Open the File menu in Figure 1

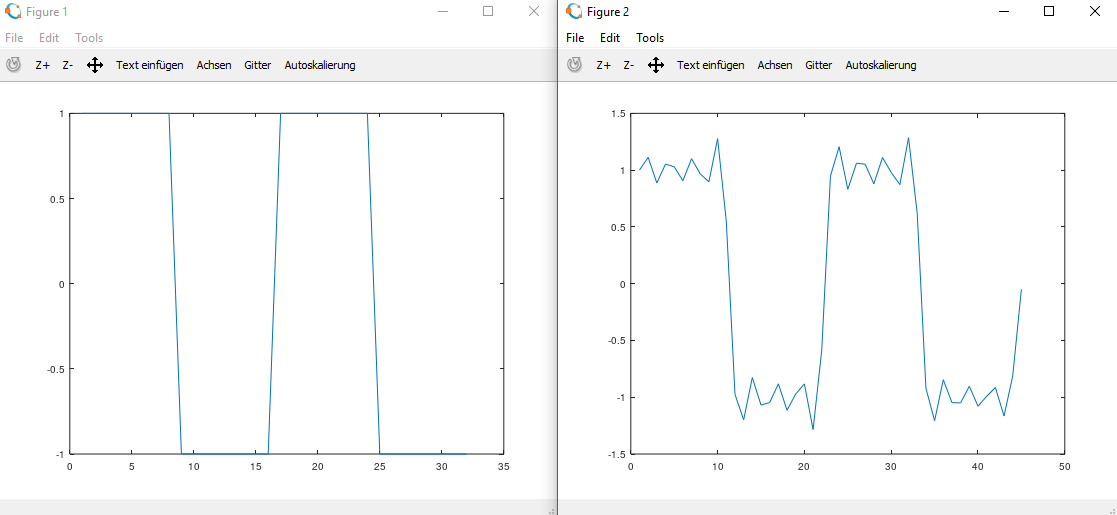[14, 38]
